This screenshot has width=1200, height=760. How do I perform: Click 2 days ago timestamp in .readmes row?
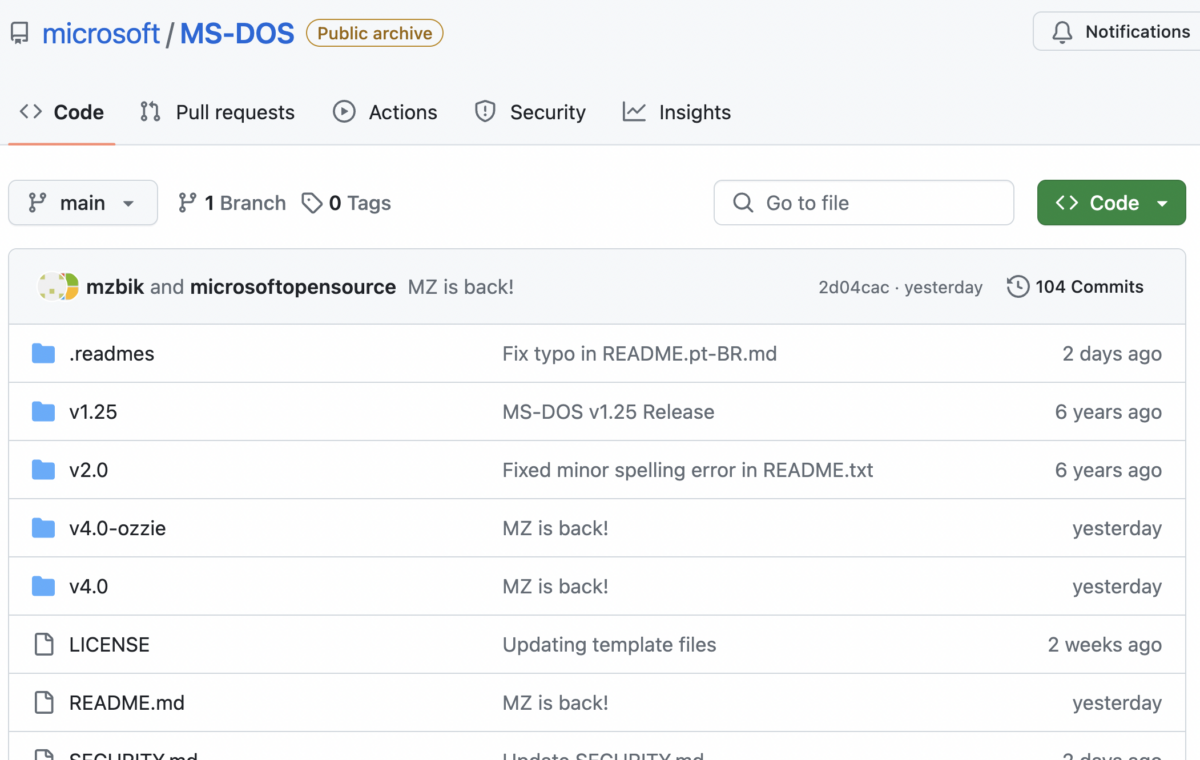1112,354
